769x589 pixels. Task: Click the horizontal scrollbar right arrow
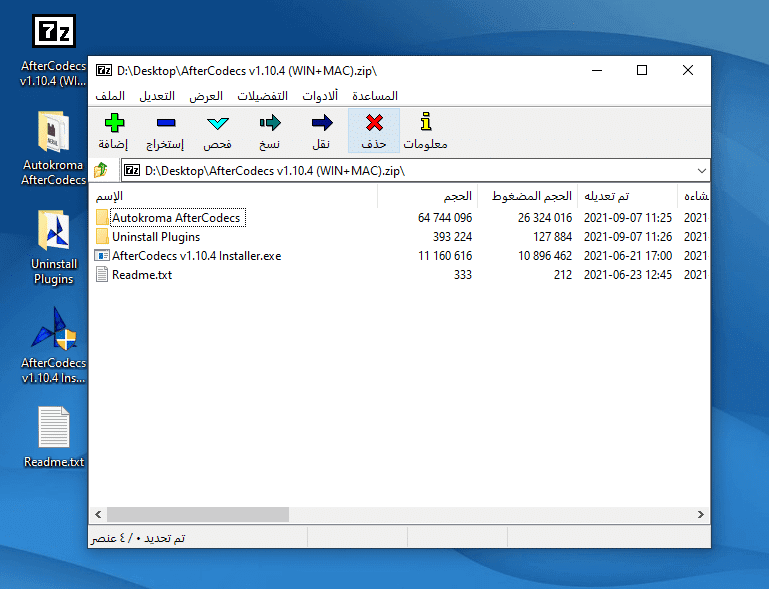(x=700, y=514)
